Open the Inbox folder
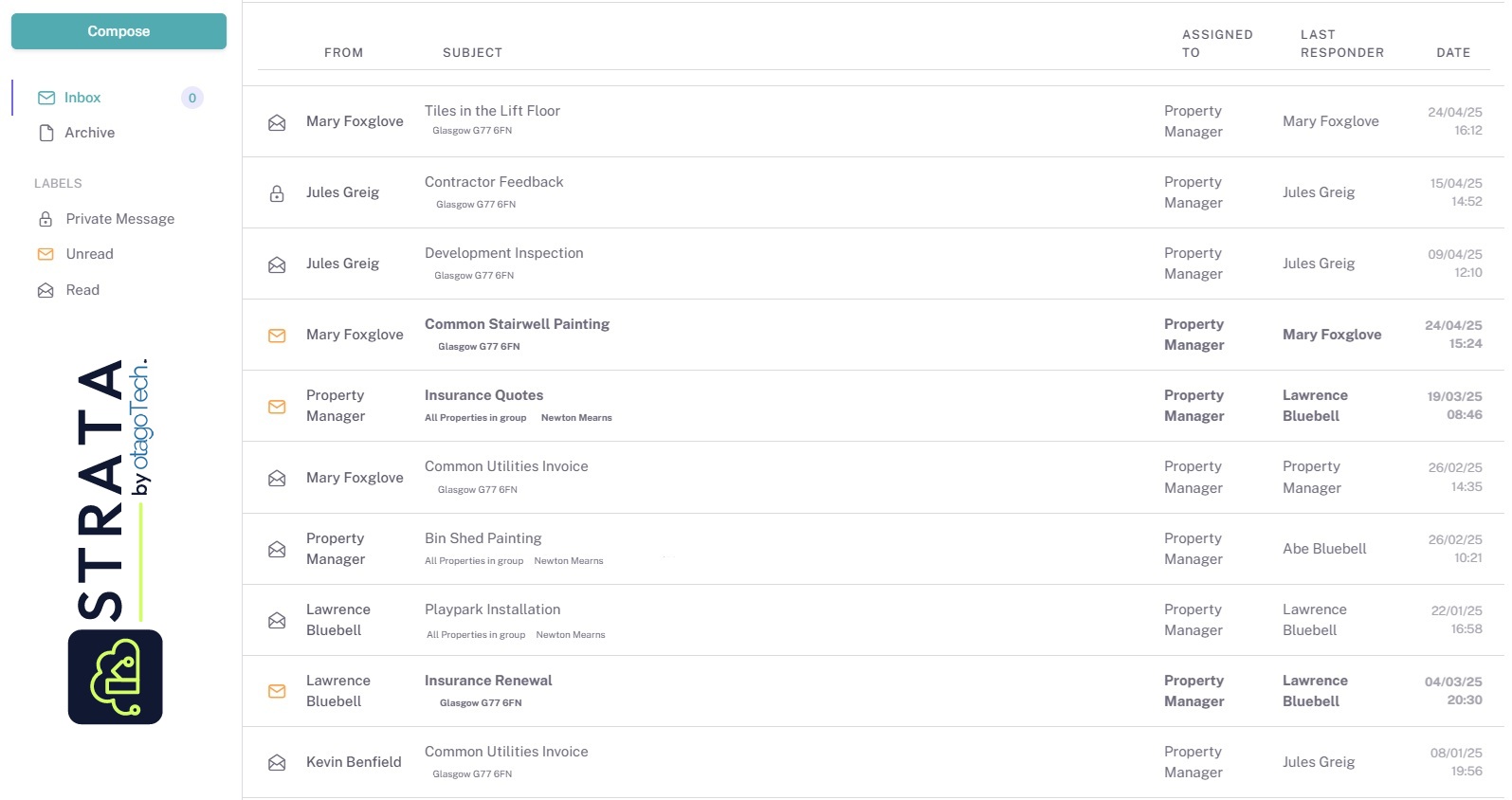 pyautogui.click(x=82, y=98)
